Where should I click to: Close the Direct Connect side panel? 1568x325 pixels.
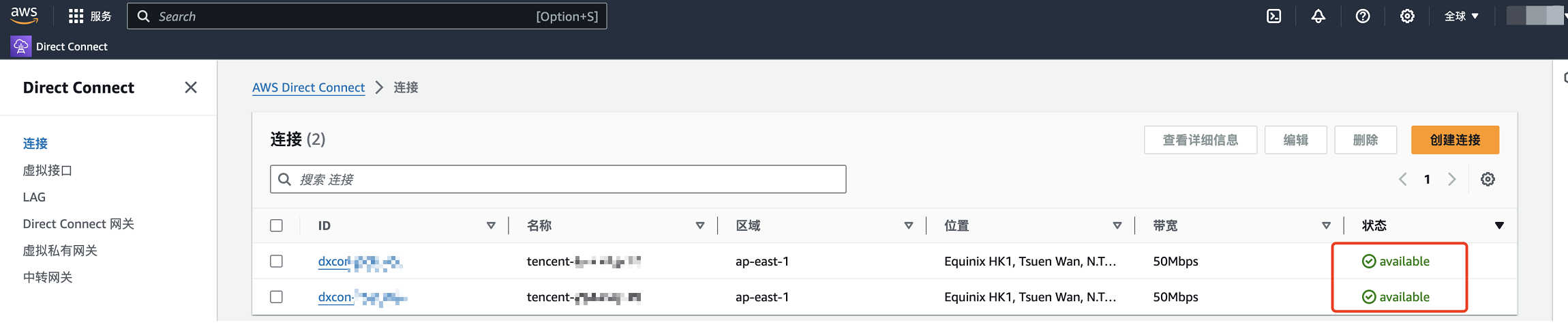(191, 87)
